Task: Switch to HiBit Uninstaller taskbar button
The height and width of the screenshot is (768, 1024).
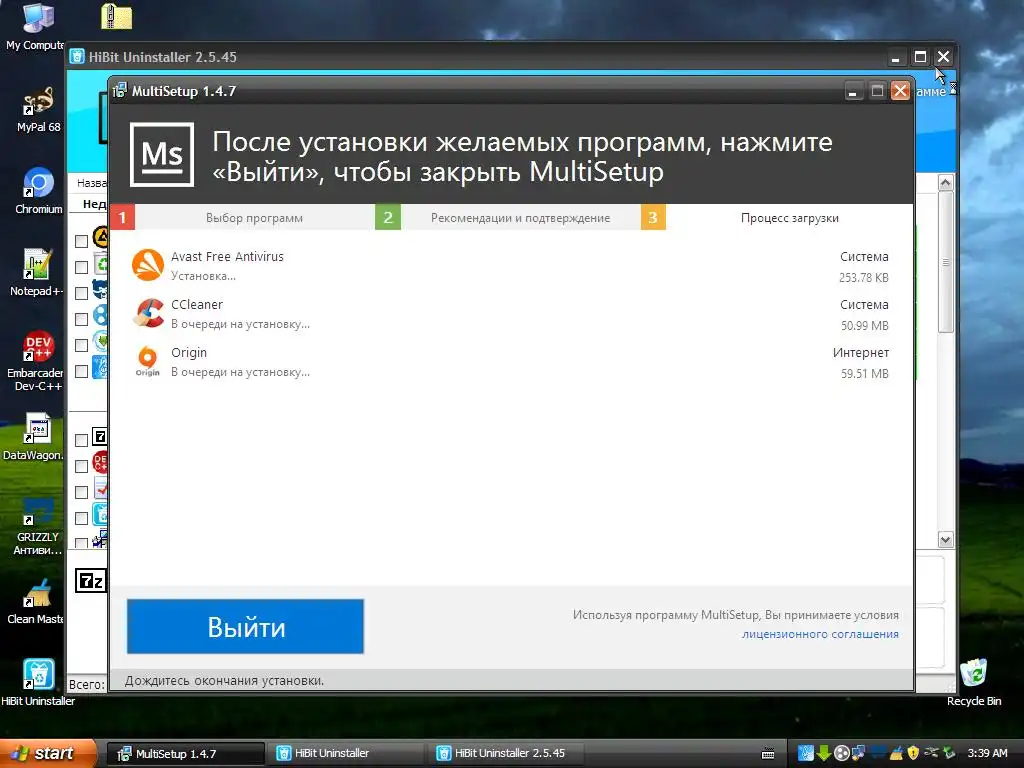Action: pos(346,754)
